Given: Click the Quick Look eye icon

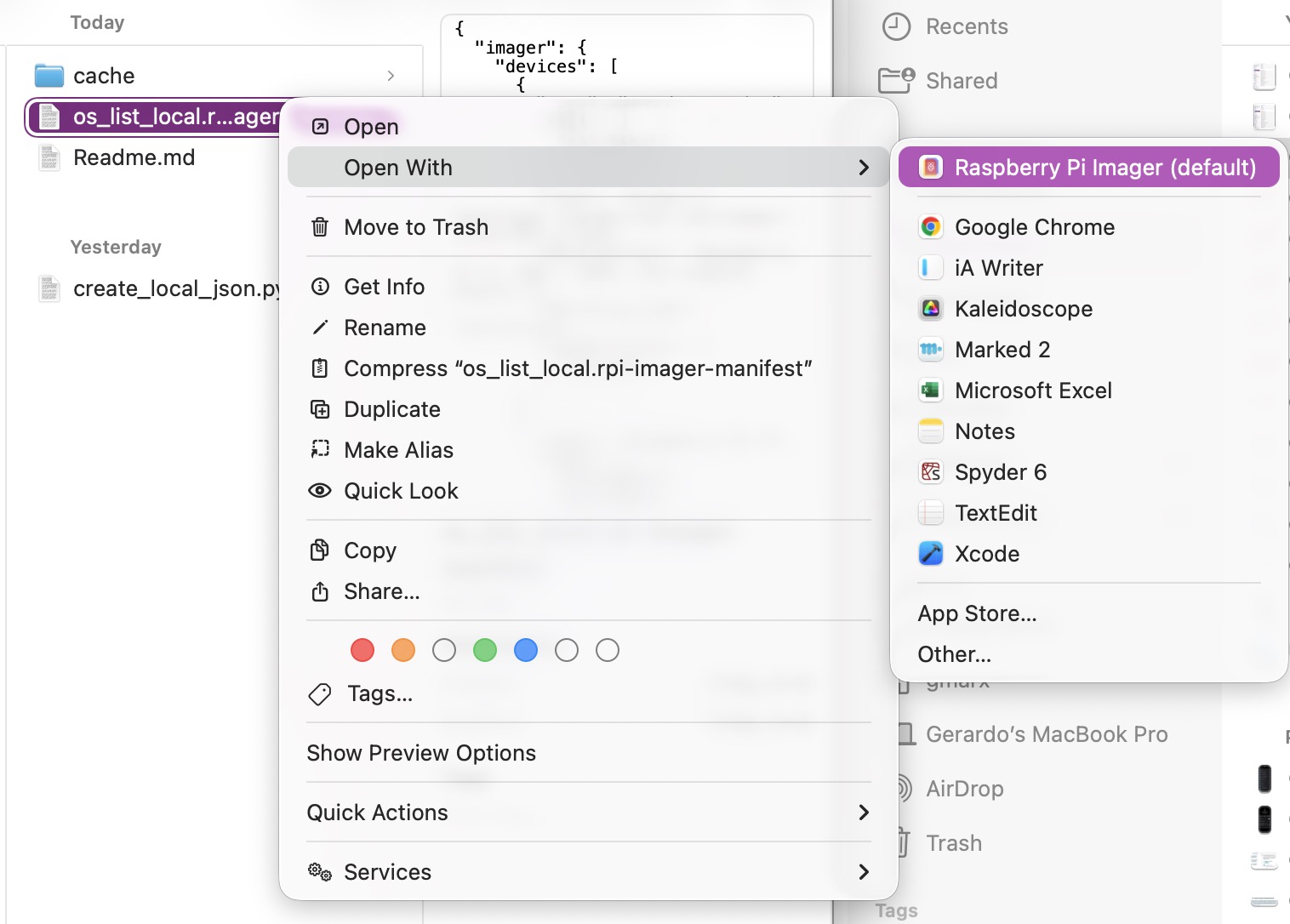Looking at the screenshot, I should tap(320, 491).
